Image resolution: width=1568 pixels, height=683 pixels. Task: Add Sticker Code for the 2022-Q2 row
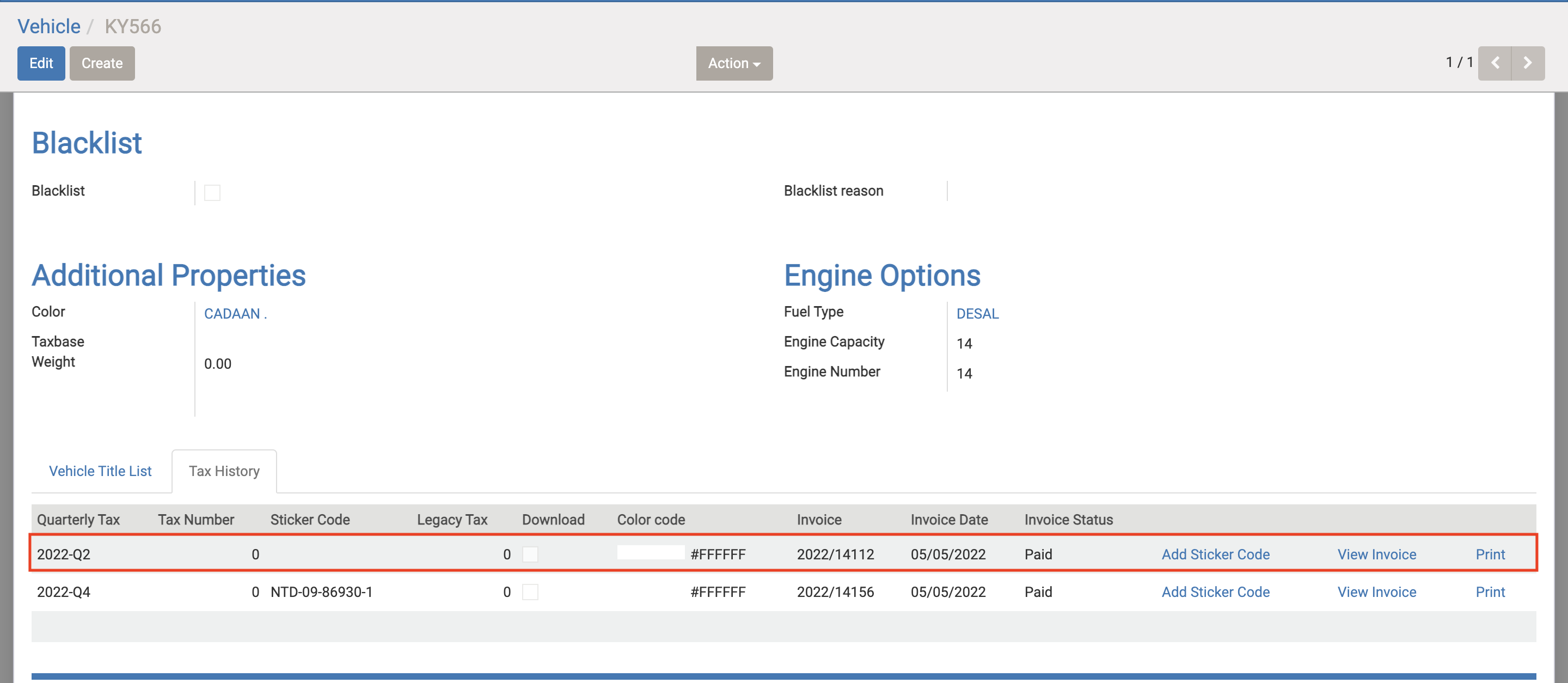[1216, 554]
